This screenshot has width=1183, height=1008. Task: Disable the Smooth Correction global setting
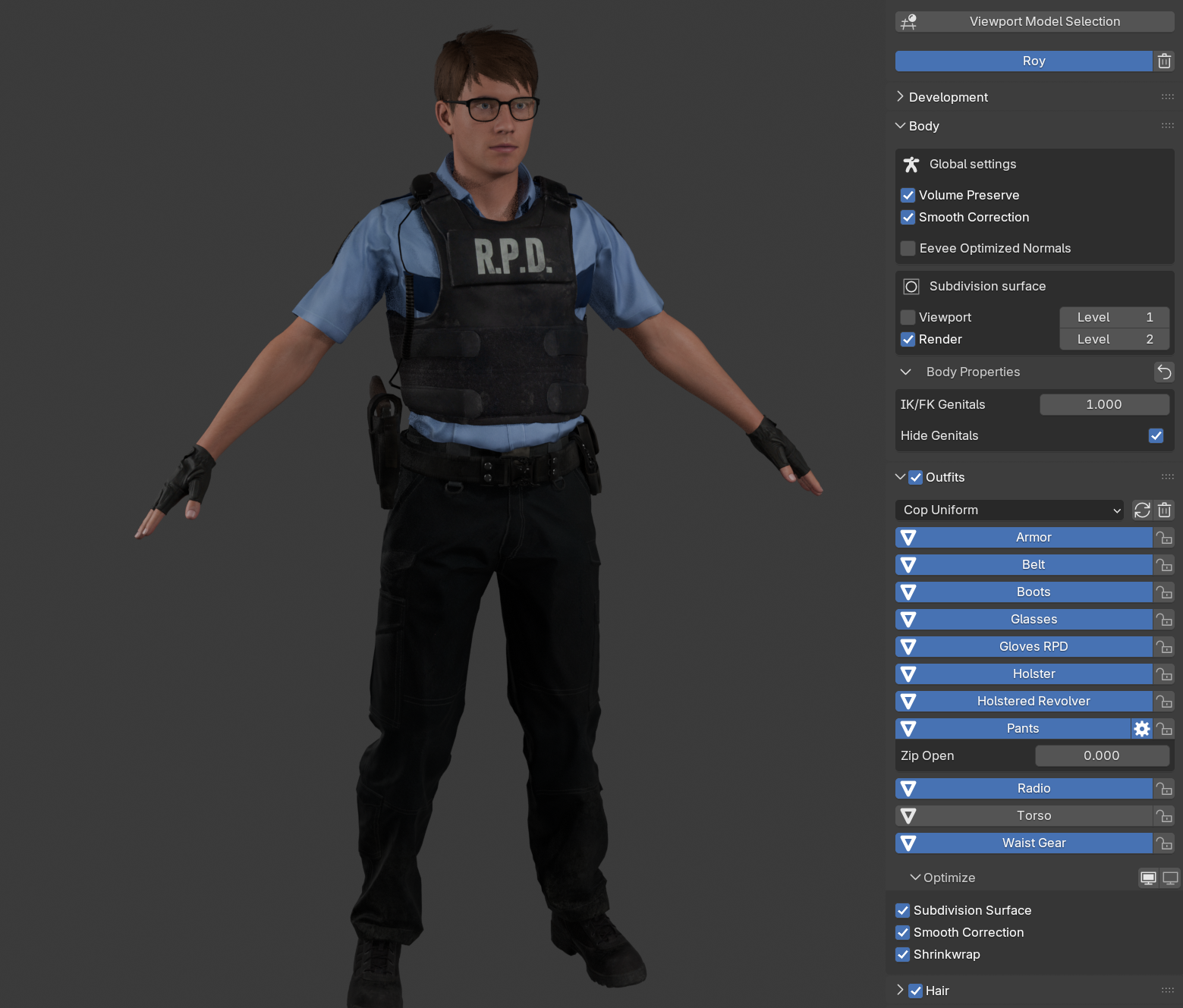[x=908, y=217]
